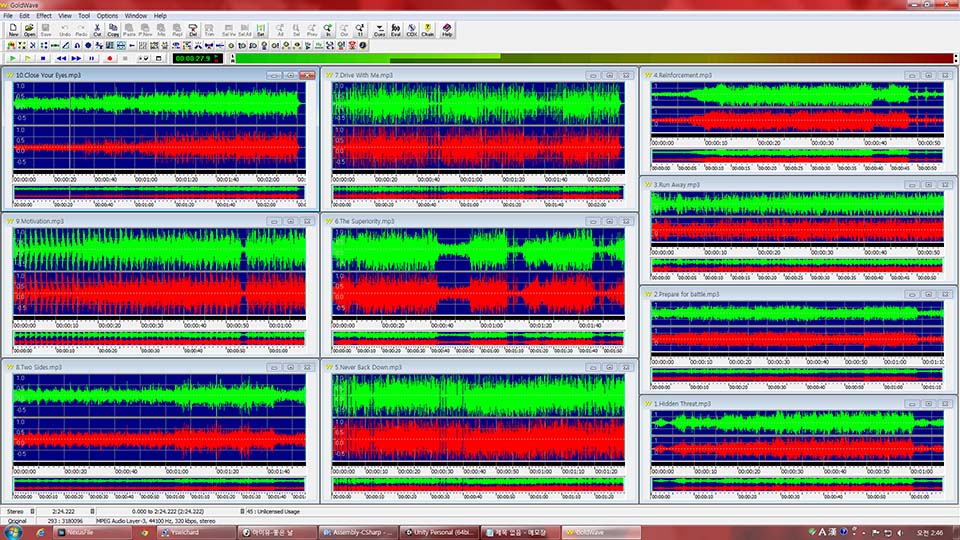Switch to Assembly-CSharp taskbar item
Image resolution: width=960 pixels, height=540 pixels.
point(358,533)
